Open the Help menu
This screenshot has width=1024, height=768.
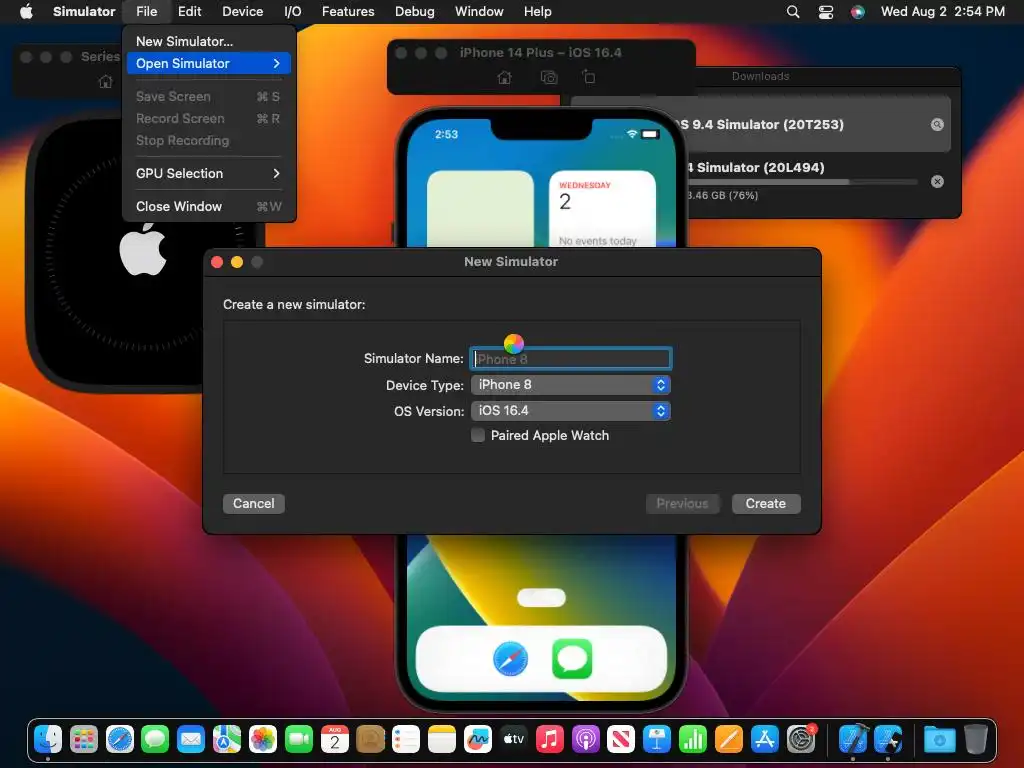(537, 12)
